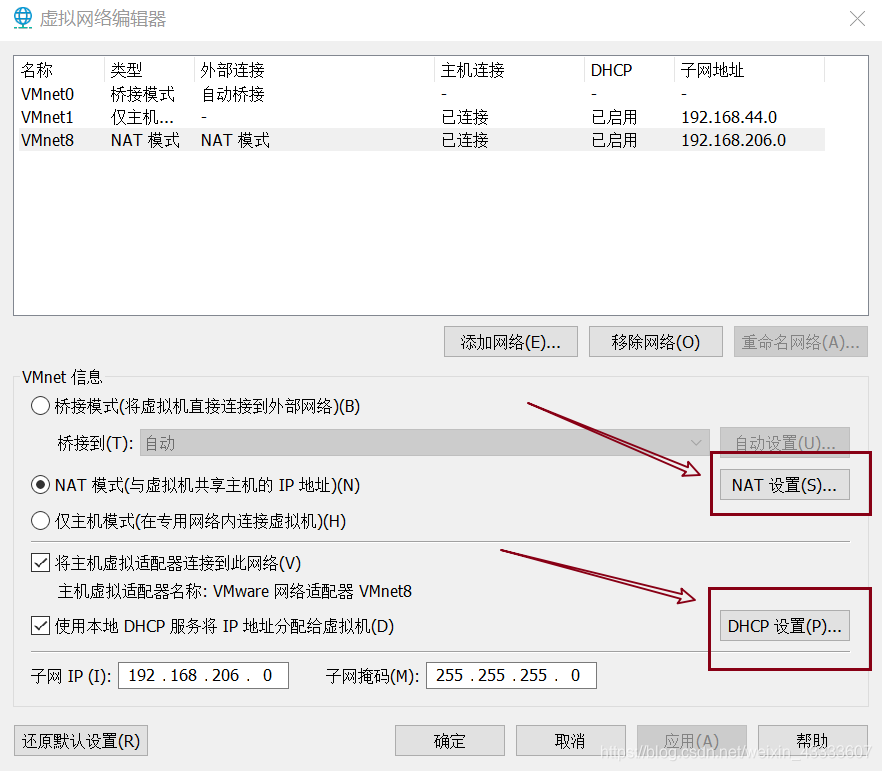This screenshot has width=882, height=771.
Task: Click the DHCP column header
Action: [x=629, y=70]
